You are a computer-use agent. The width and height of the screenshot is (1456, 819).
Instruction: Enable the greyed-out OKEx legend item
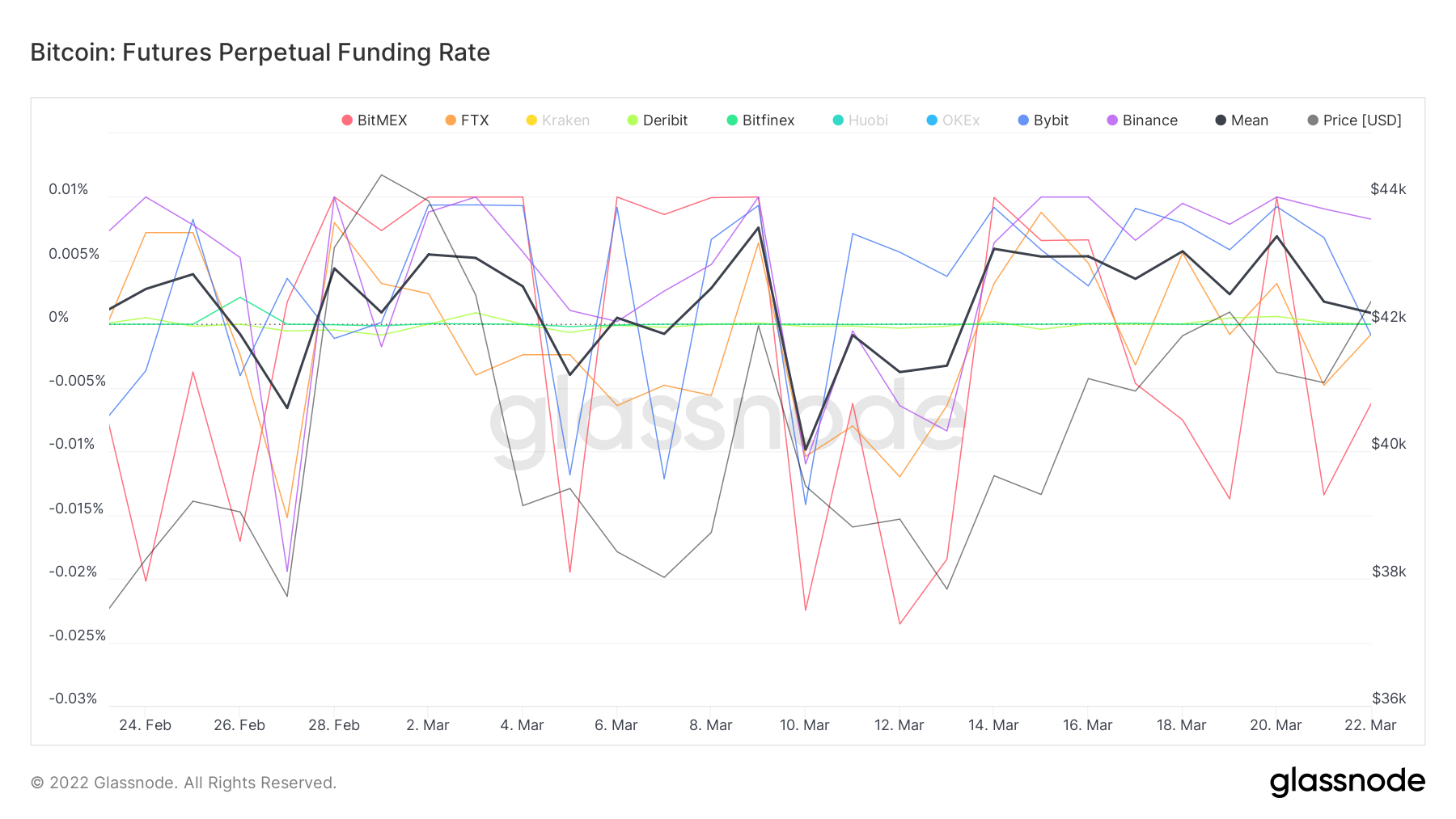pyautogui.click(x=960, y=120)
